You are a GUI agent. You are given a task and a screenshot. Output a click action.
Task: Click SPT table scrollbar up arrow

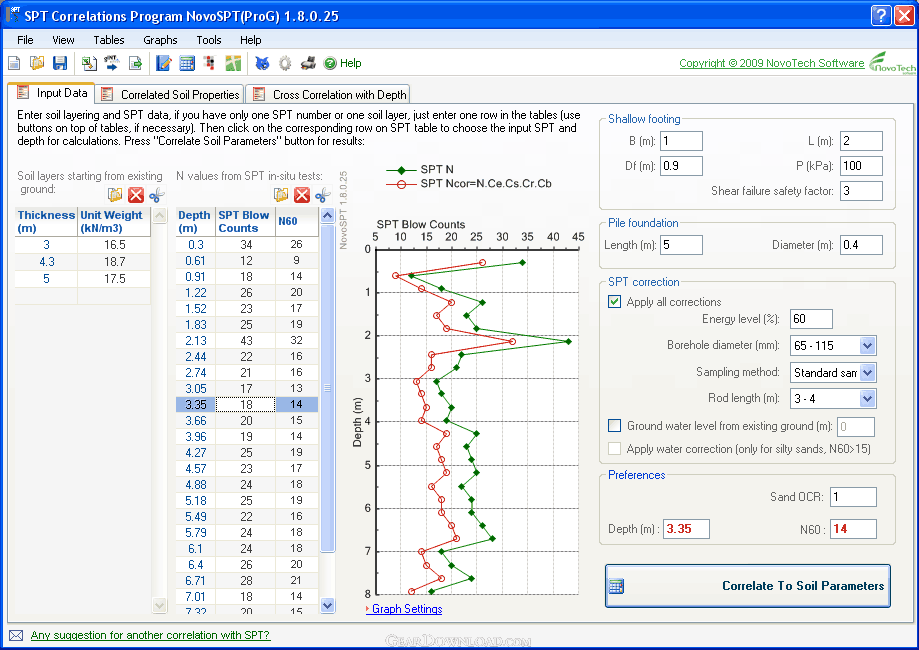[x=328, y=215]
